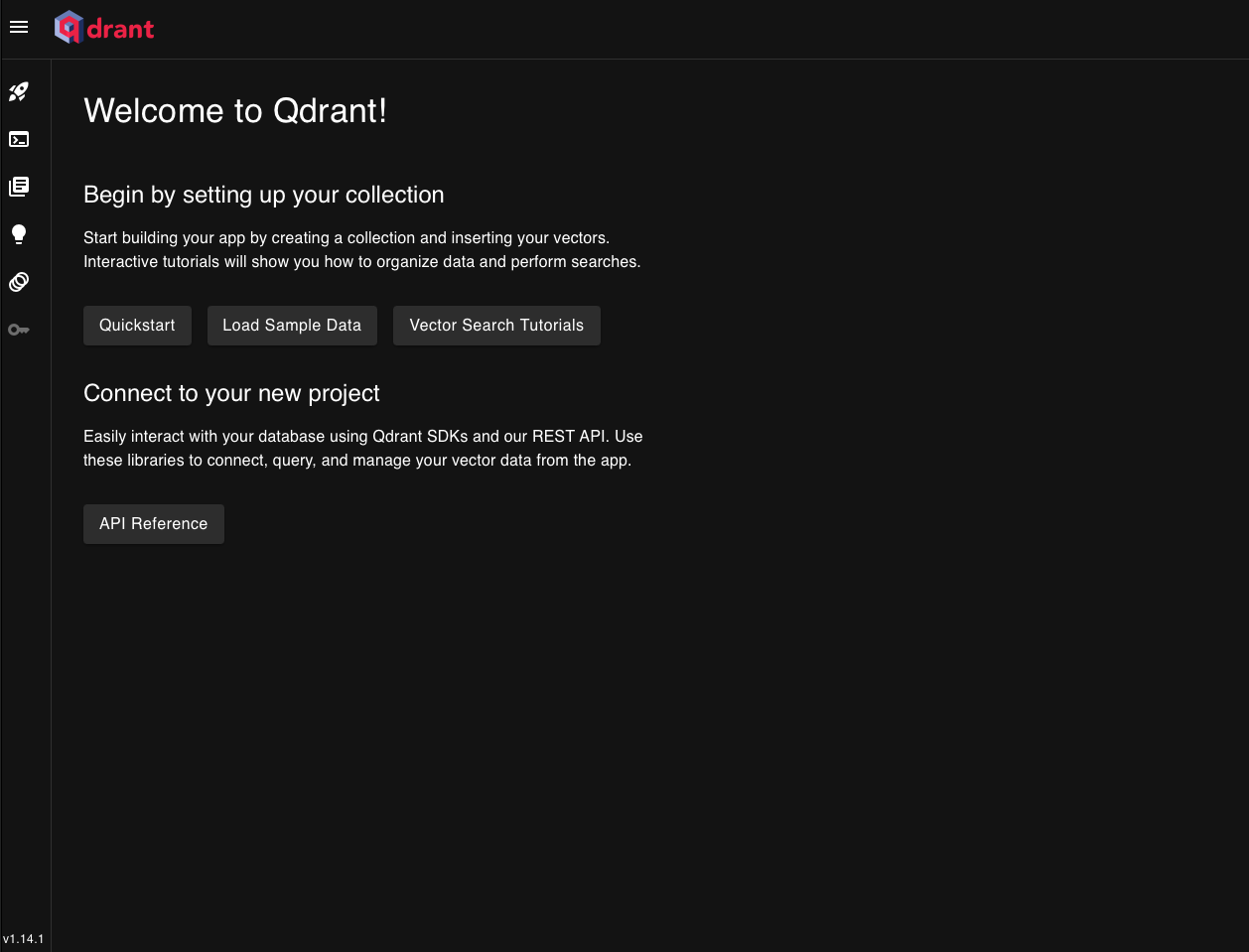Click the Load Sample Data button
Image resolution: width=1249 pixels, height=952 pixels.
[x=292, y=326]
